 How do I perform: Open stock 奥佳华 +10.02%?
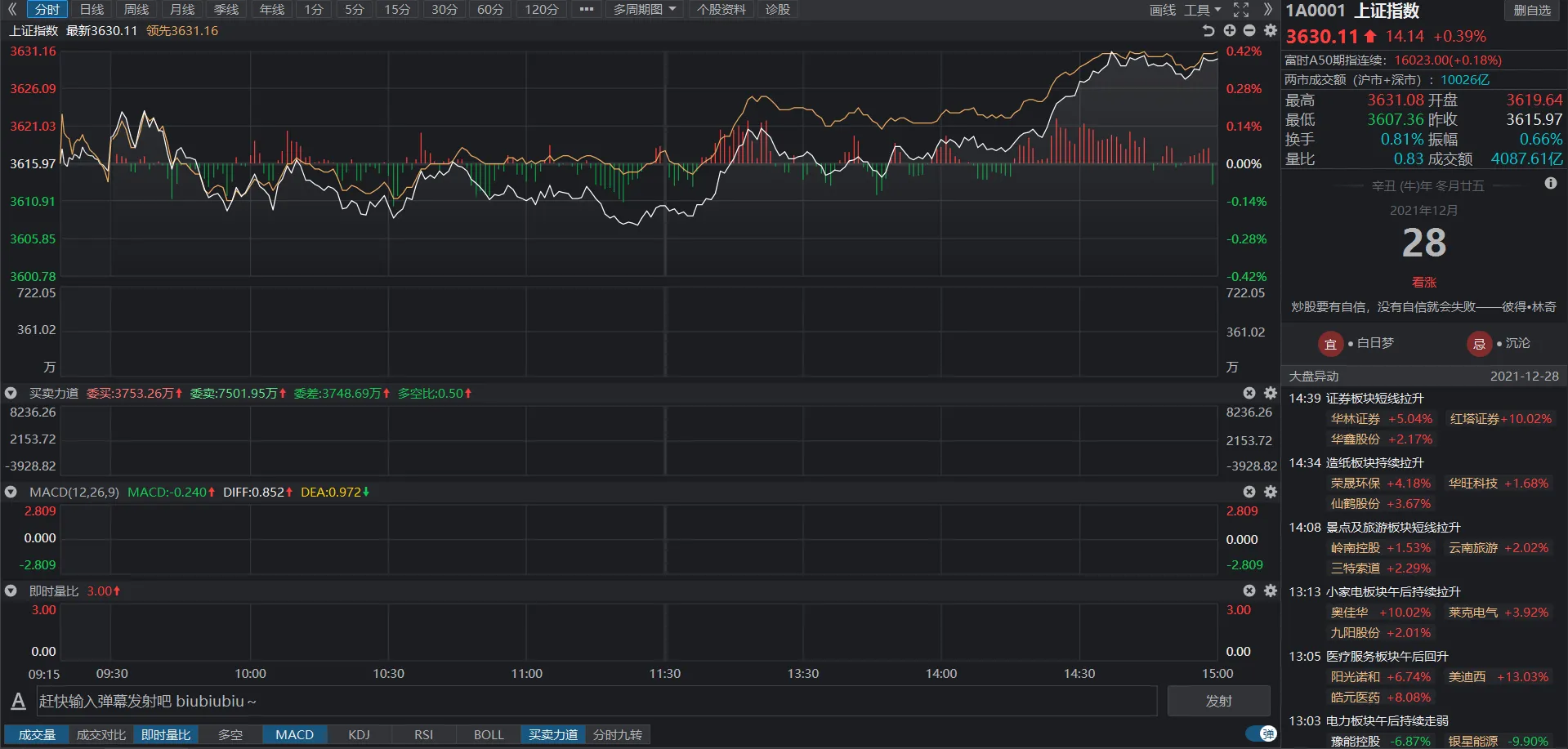pos(1381,613)
